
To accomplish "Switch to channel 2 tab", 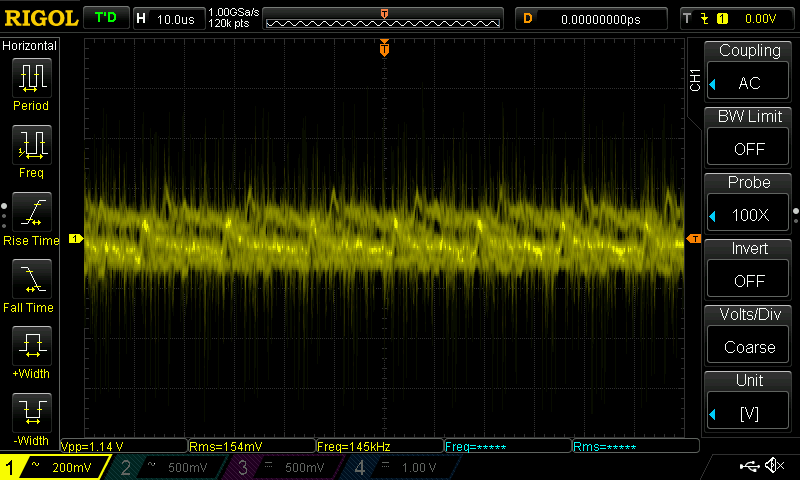I will click(x=165, y=467).
